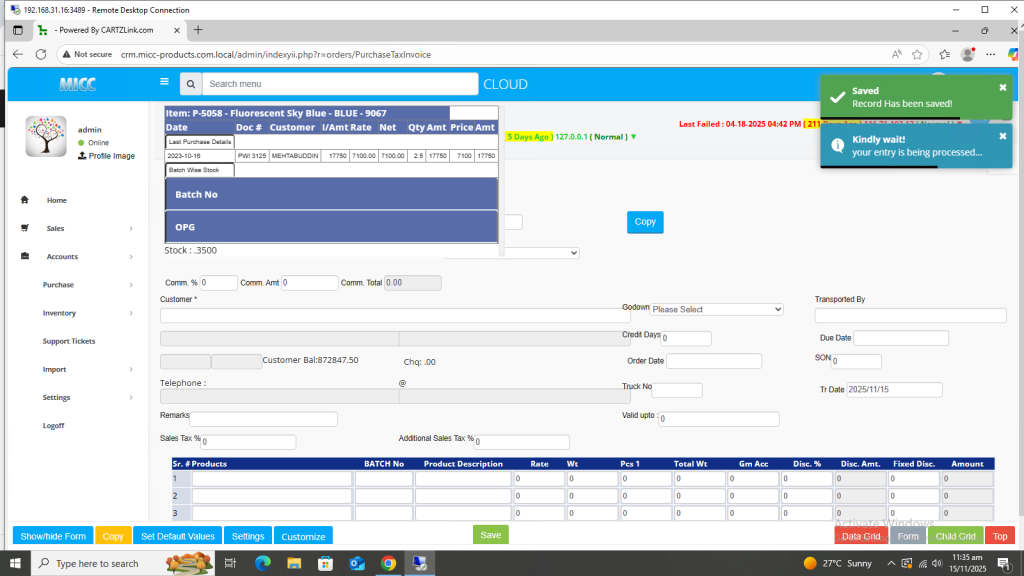Click the search magnifier icon
Viewport: 1024px width, 576px height.
pos(191,84)
